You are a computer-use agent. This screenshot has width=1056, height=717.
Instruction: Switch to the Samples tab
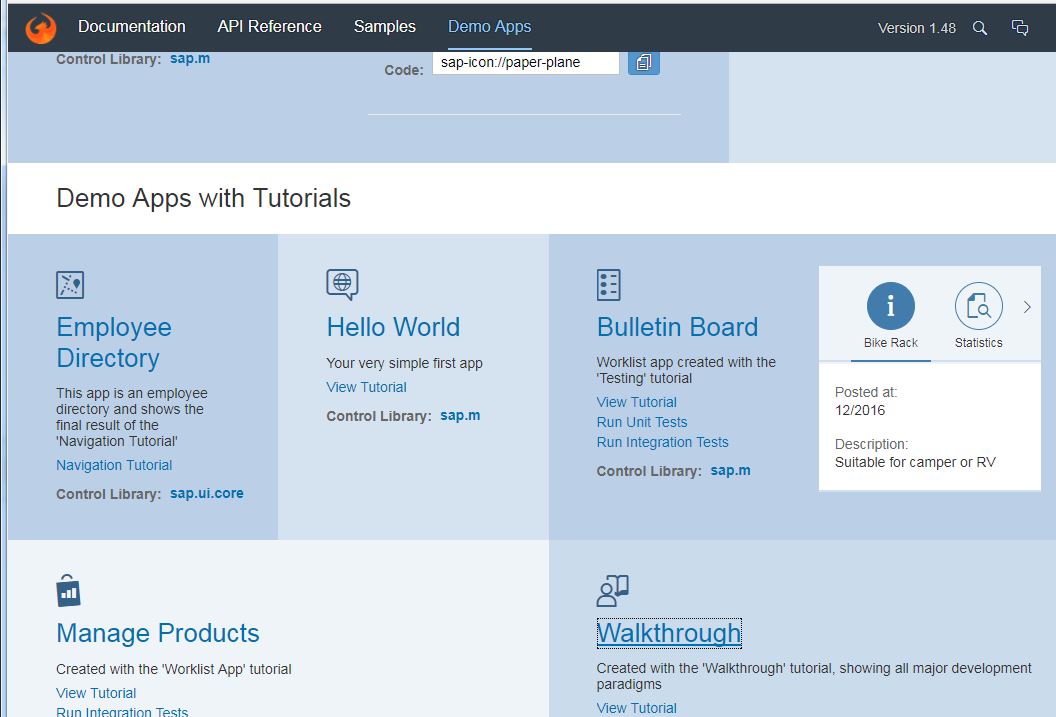pyautogui.click(x=384, y=27)
